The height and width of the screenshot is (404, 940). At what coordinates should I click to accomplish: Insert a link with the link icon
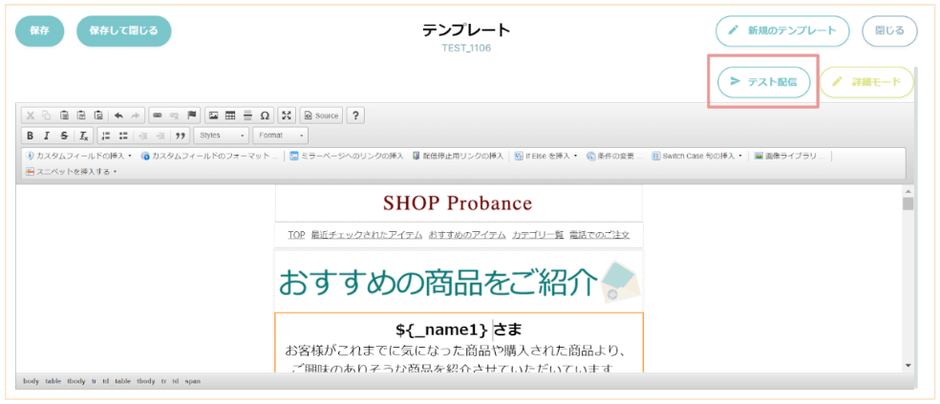pos(157,115)
